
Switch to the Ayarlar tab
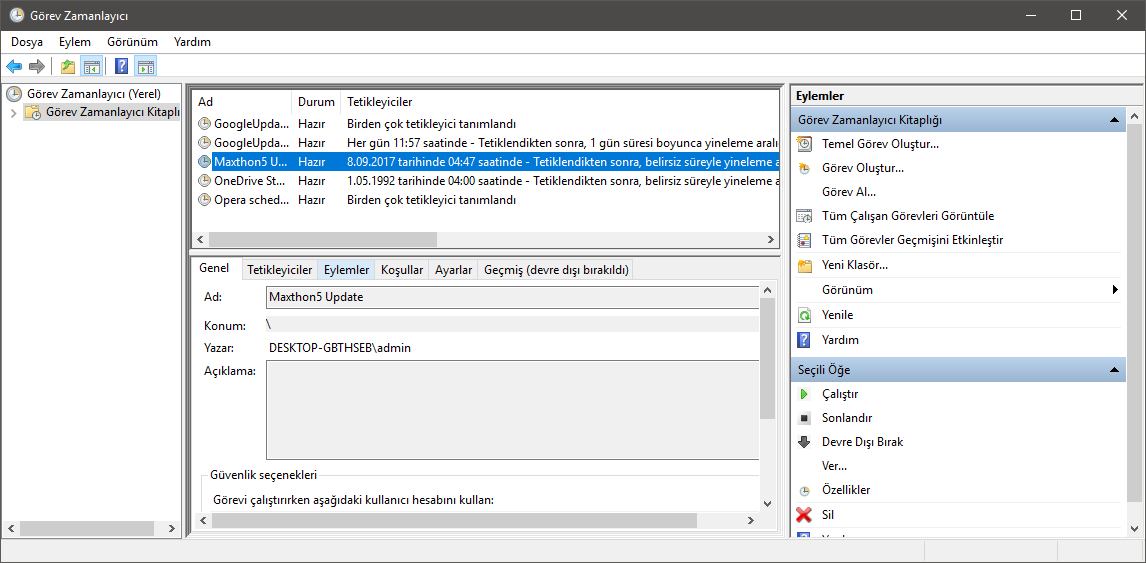(453, 270)
